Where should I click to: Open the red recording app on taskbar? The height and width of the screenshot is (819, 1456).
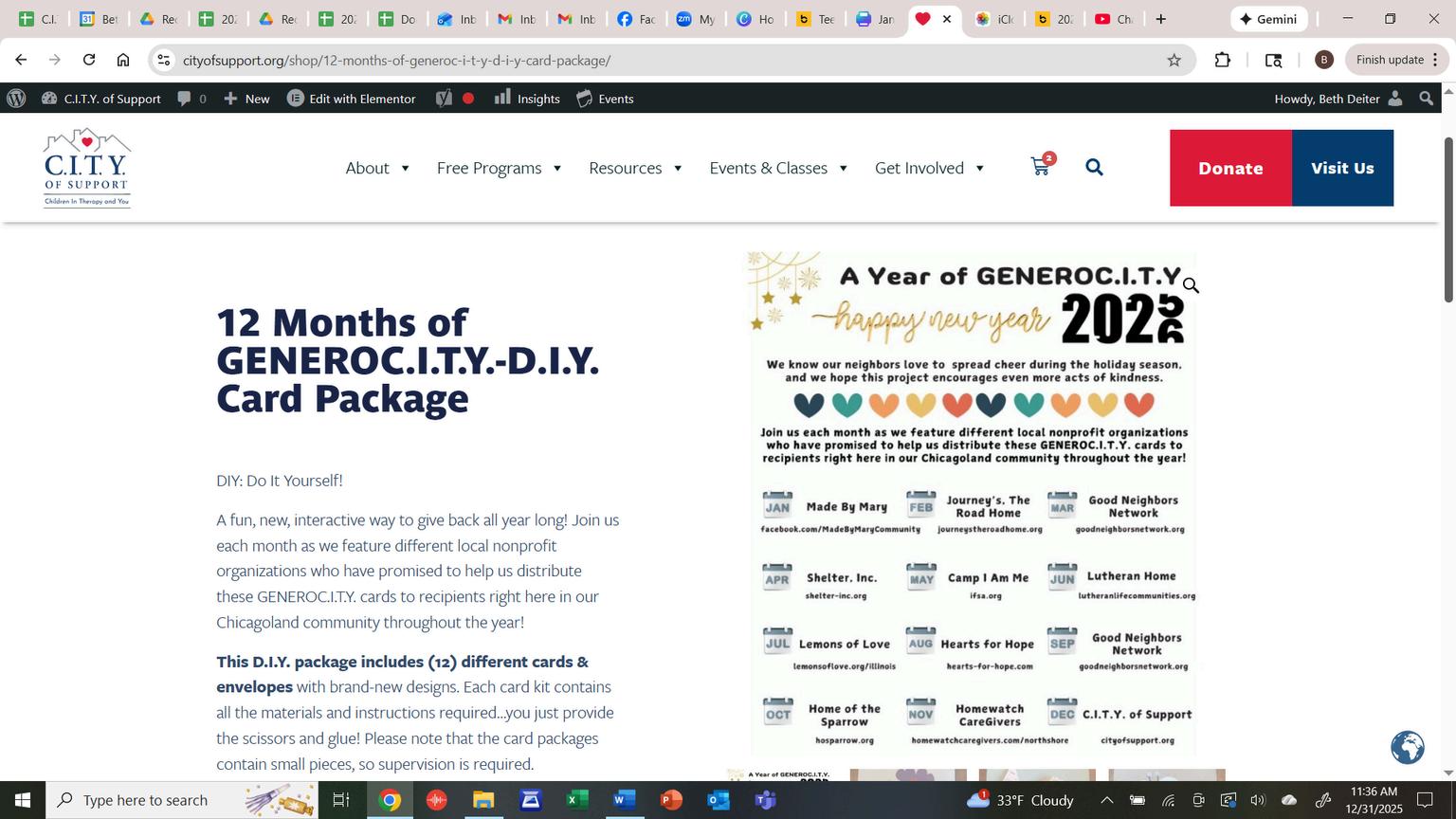(x=436, y=800)
